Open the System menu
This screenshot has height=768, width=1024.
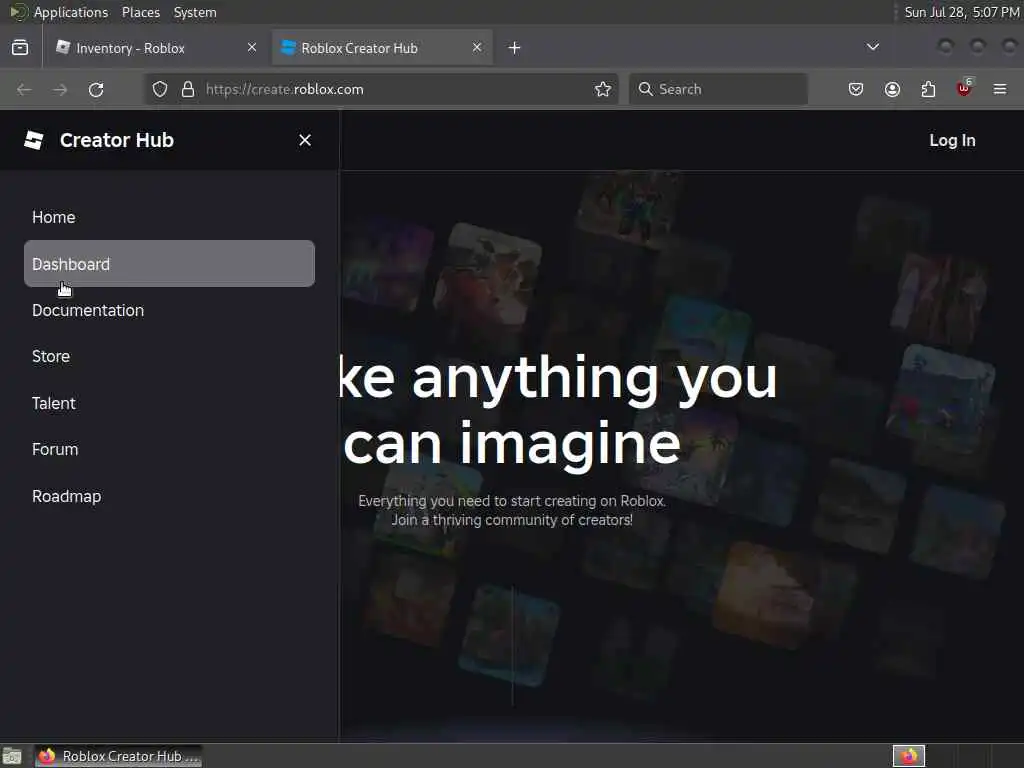pyautogui.click(x=195, y=12)
